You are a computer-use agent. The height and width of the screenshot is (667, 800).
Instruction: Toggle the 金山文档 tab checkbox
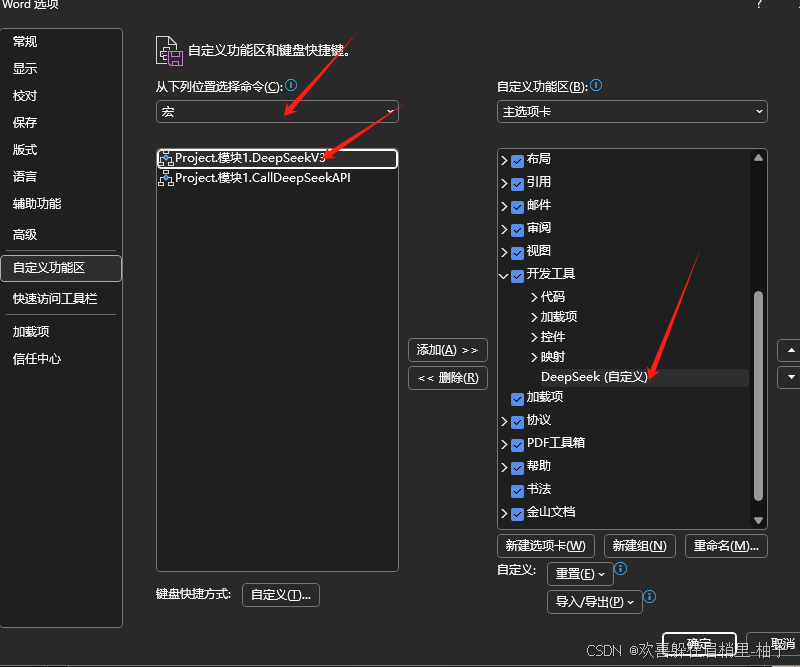tap(517, 514)
